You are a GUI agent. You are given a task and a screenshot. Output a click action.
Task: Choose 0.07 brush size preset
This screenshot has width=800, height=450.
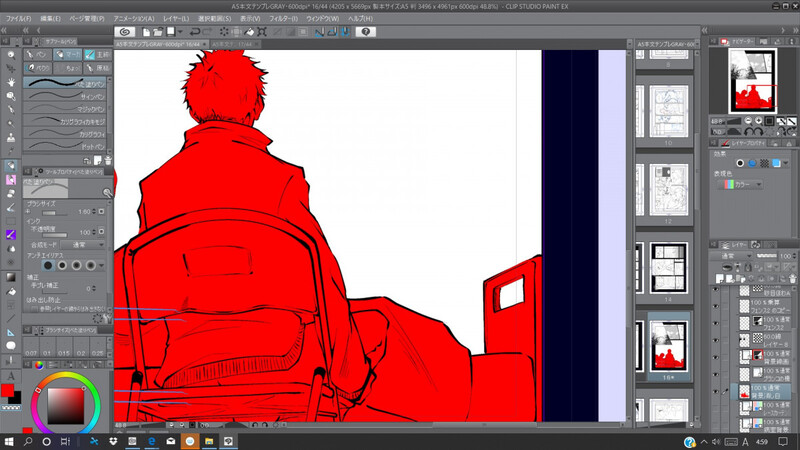[31, 347]
